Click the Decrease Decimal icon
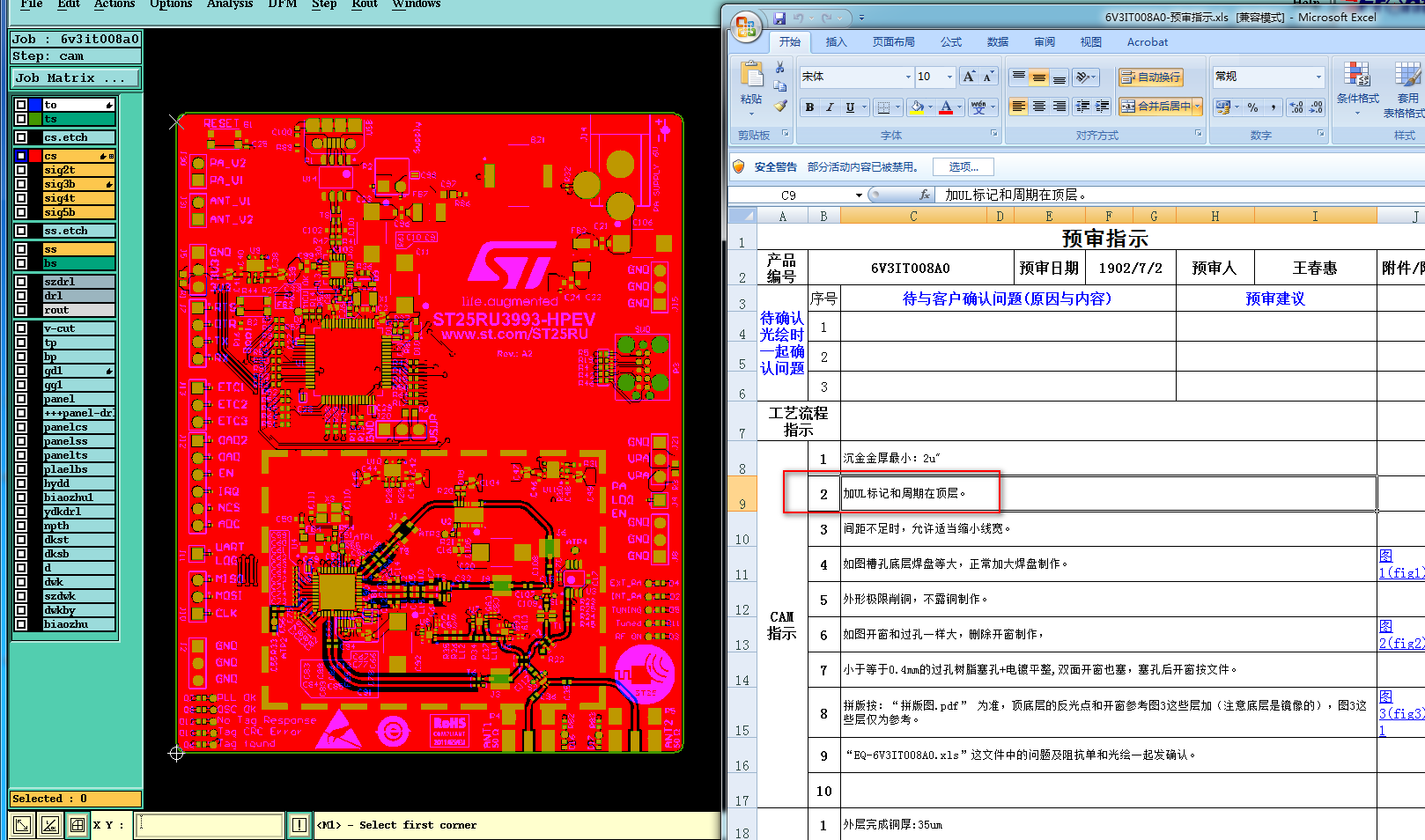Image resolution: width=1425 pixels, height=840 pixels. (1316, 107)
